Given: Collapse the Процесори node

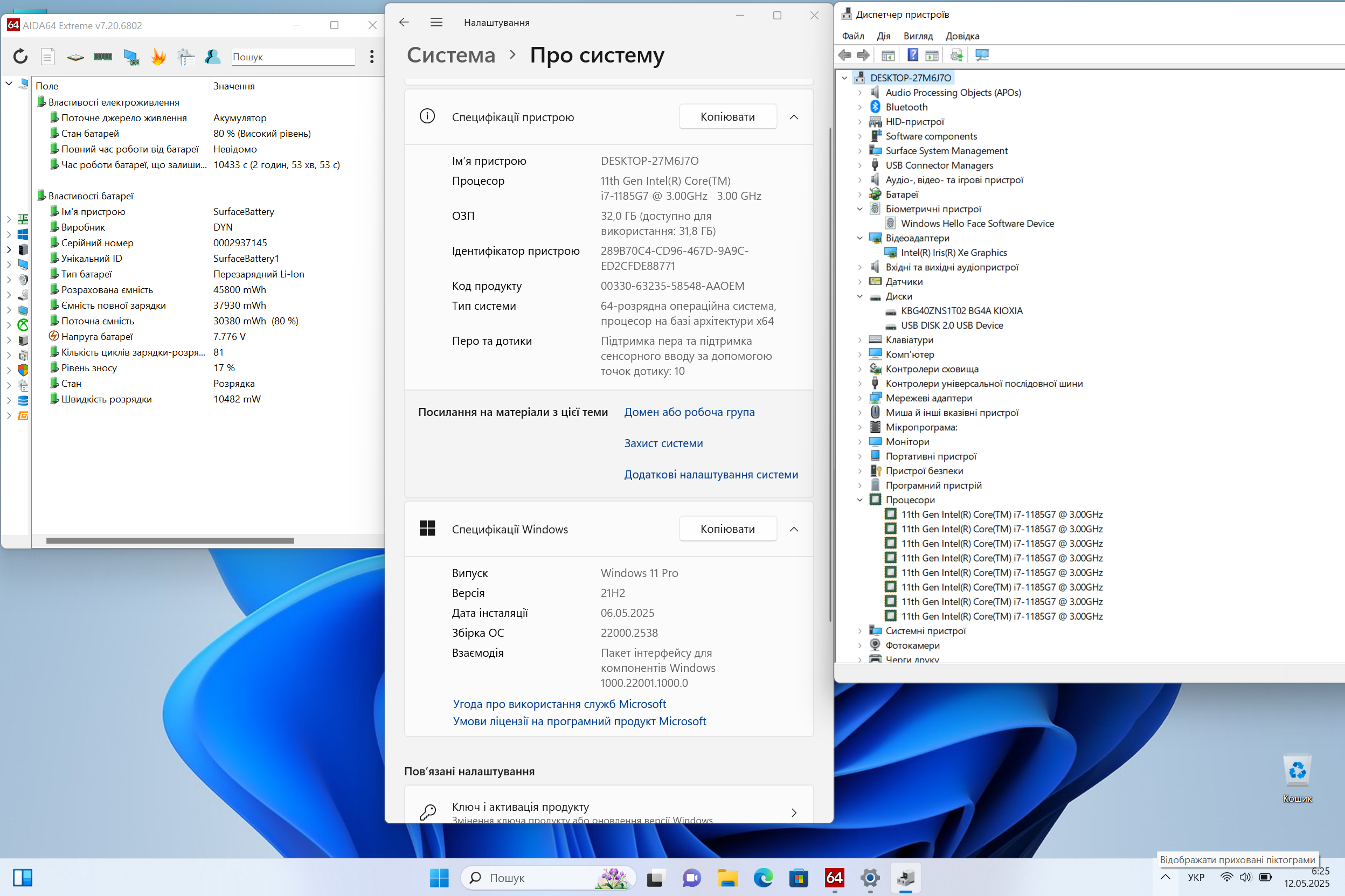Looking at the screenshot, I should (x=859, y=499).
